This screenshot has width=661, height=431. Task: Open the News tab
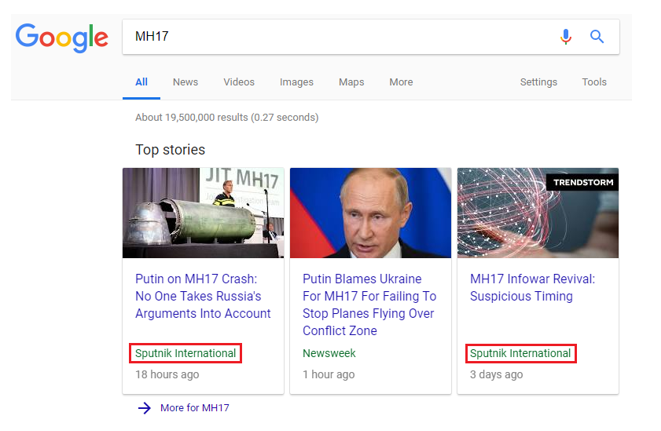click(x=185, y=82)
